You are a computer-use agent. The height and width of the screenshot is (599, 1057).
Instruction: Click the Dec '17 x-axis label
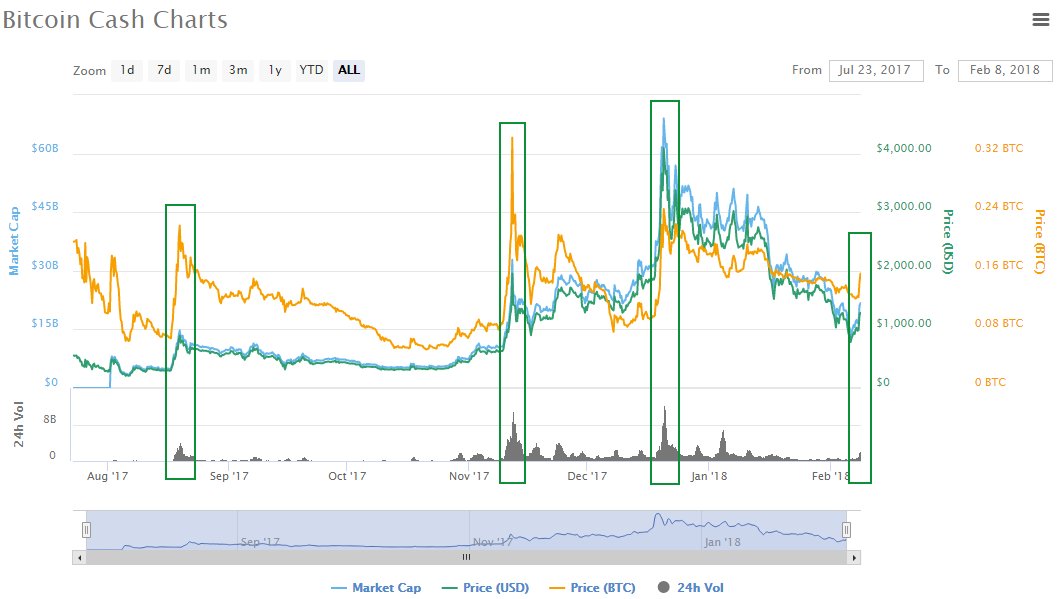tap(587, 476)
